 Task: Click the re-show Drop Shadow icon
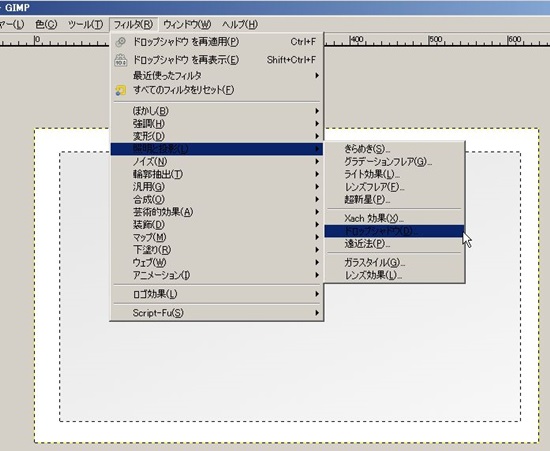point(120,60)
